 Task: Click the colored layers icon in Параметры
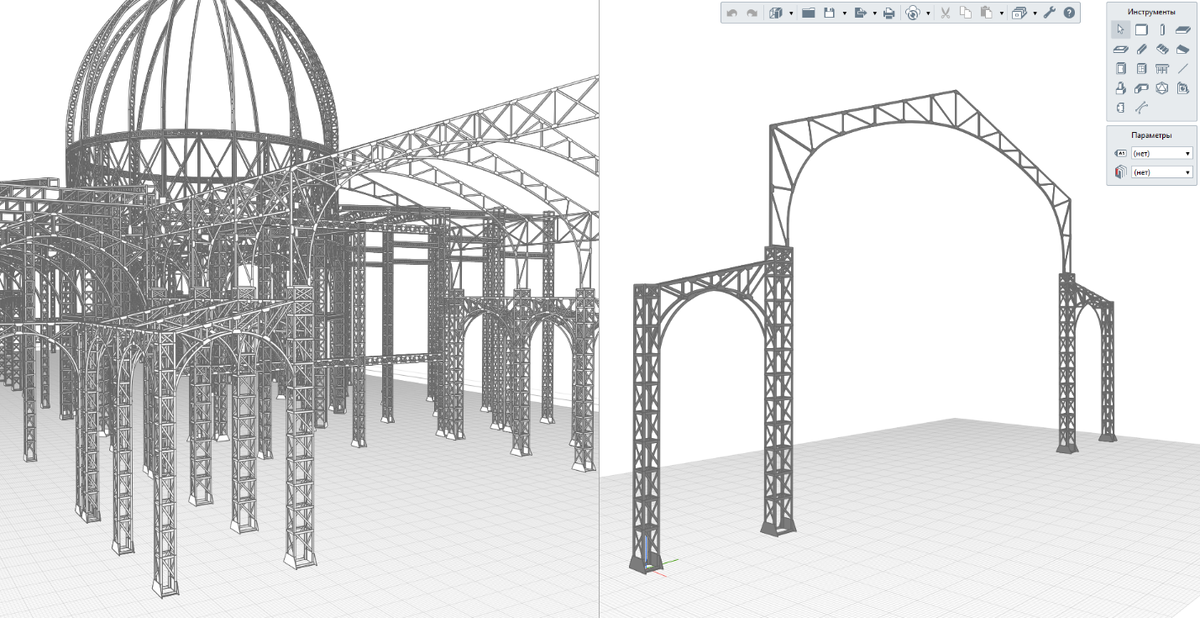(1120, 172)
